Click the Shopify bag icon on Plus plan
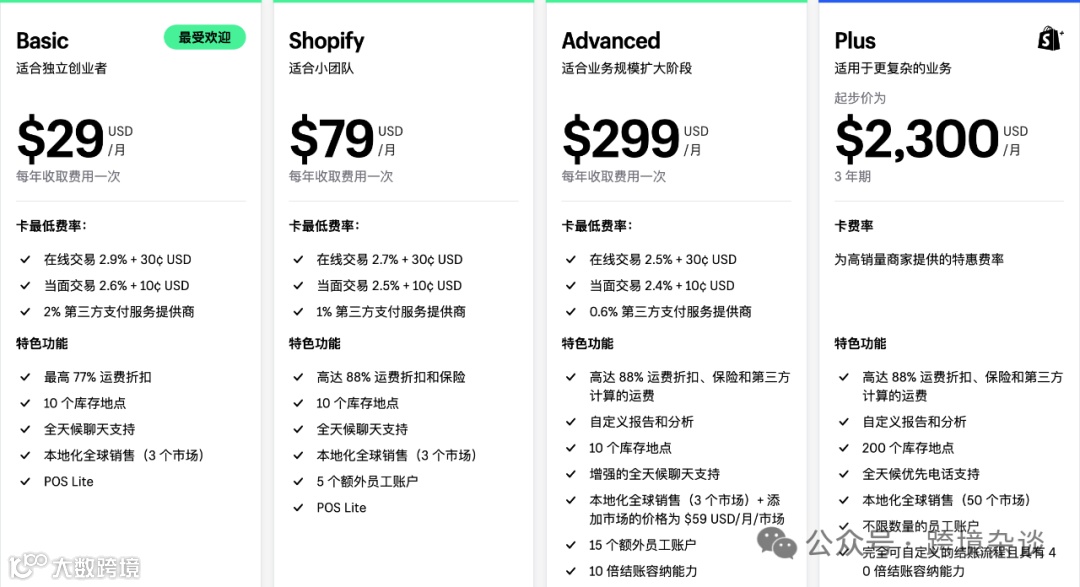This screenshot has height=587, width=1080. [x=1050, y=39]
